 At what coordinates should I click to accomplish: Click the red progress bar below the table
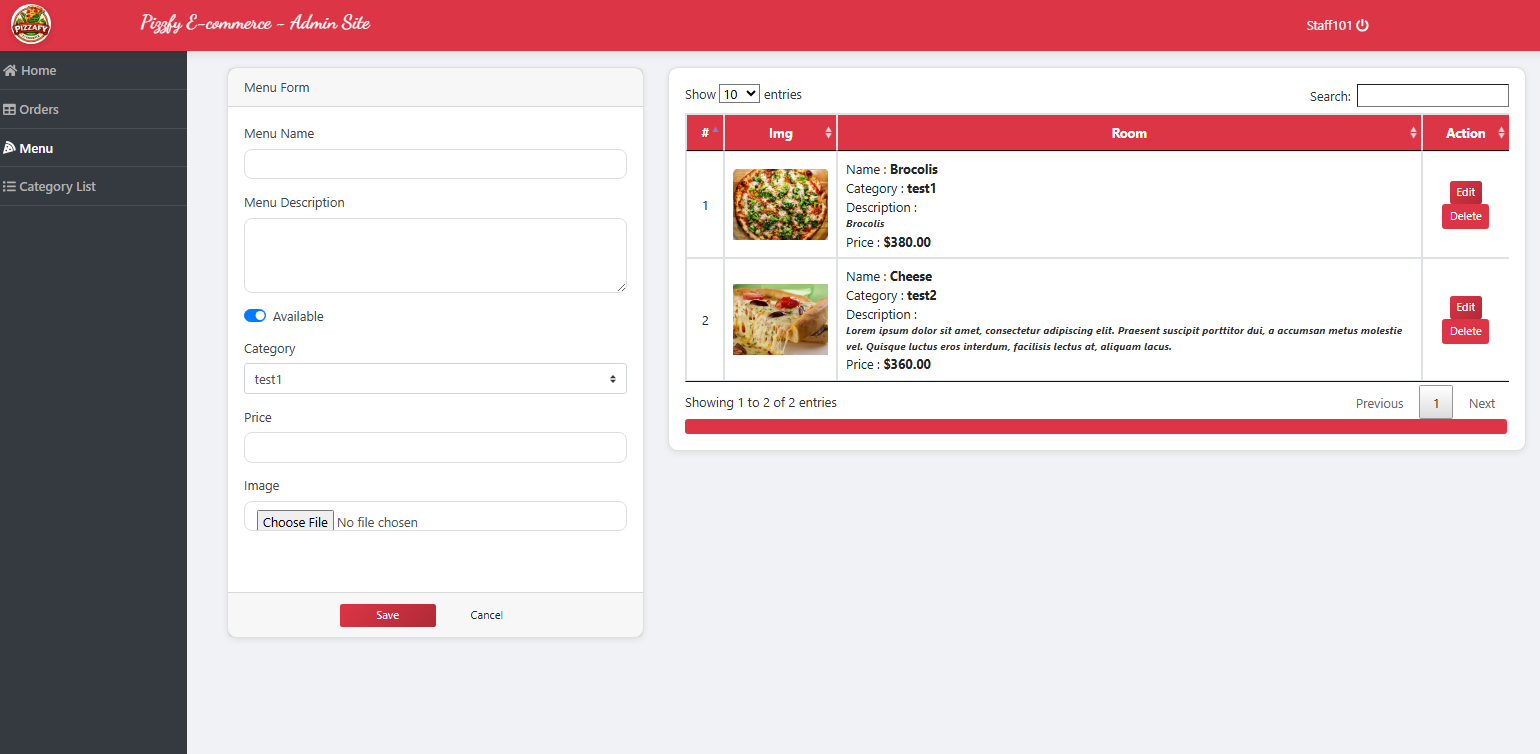[1095, 425]
